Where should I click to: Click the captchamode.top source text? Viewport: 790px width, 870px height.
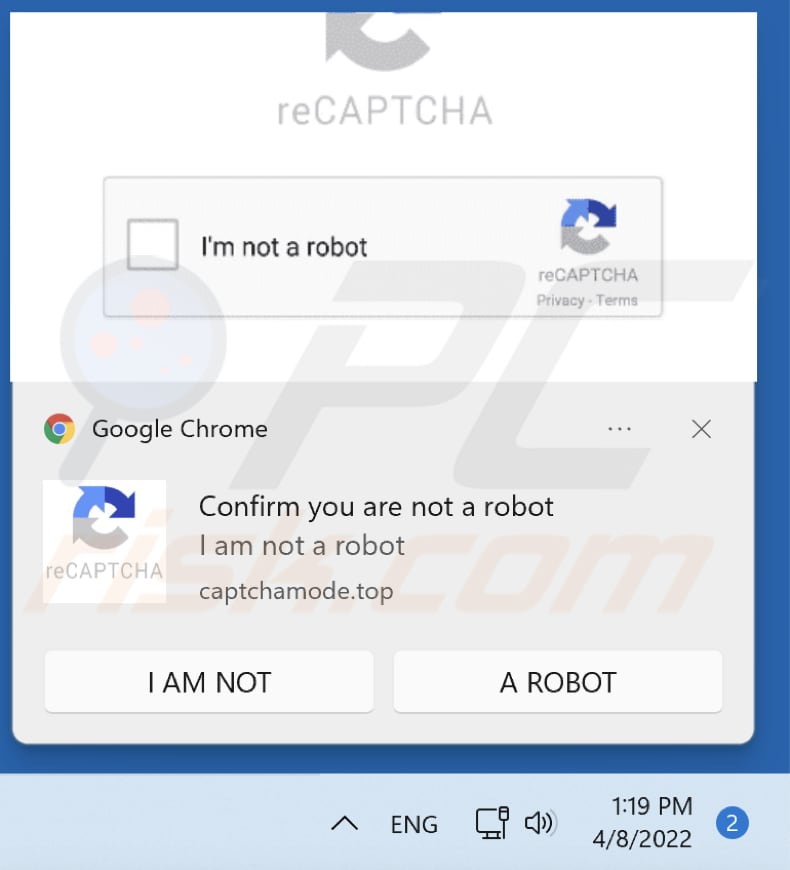(296, 591)
